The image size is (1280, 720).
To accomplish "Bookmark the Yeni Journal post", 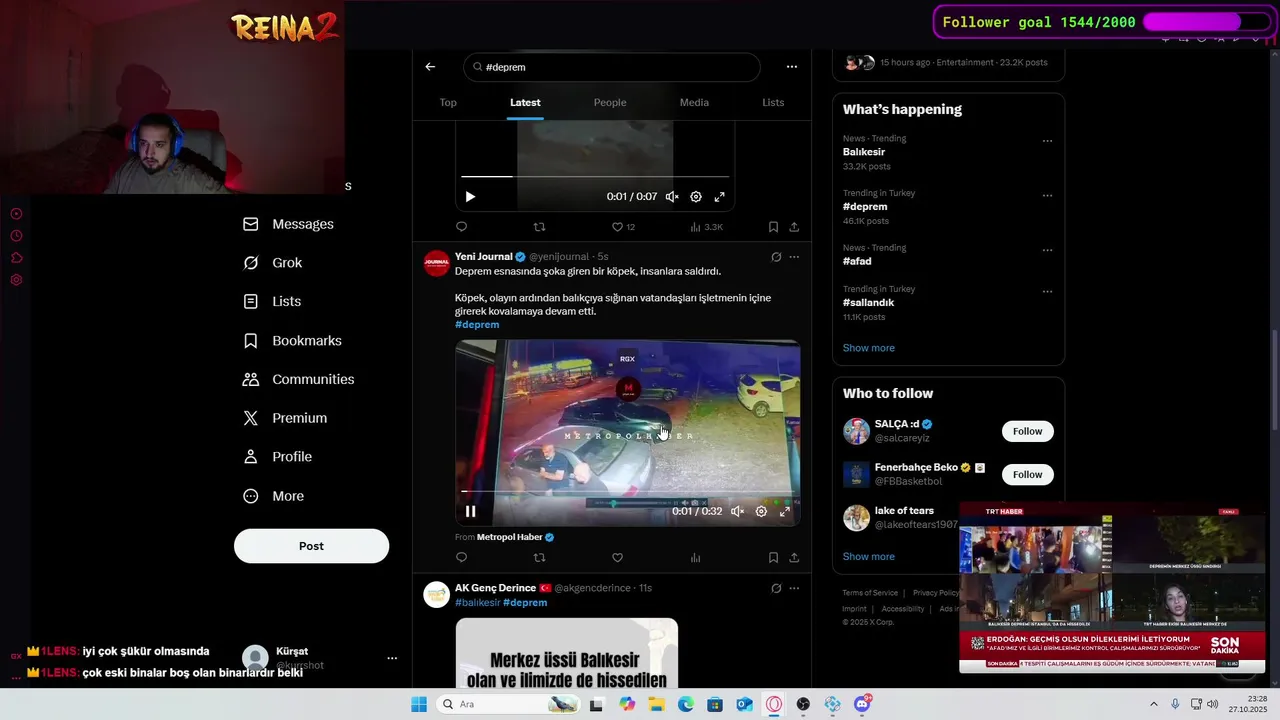I will (773, 557).
